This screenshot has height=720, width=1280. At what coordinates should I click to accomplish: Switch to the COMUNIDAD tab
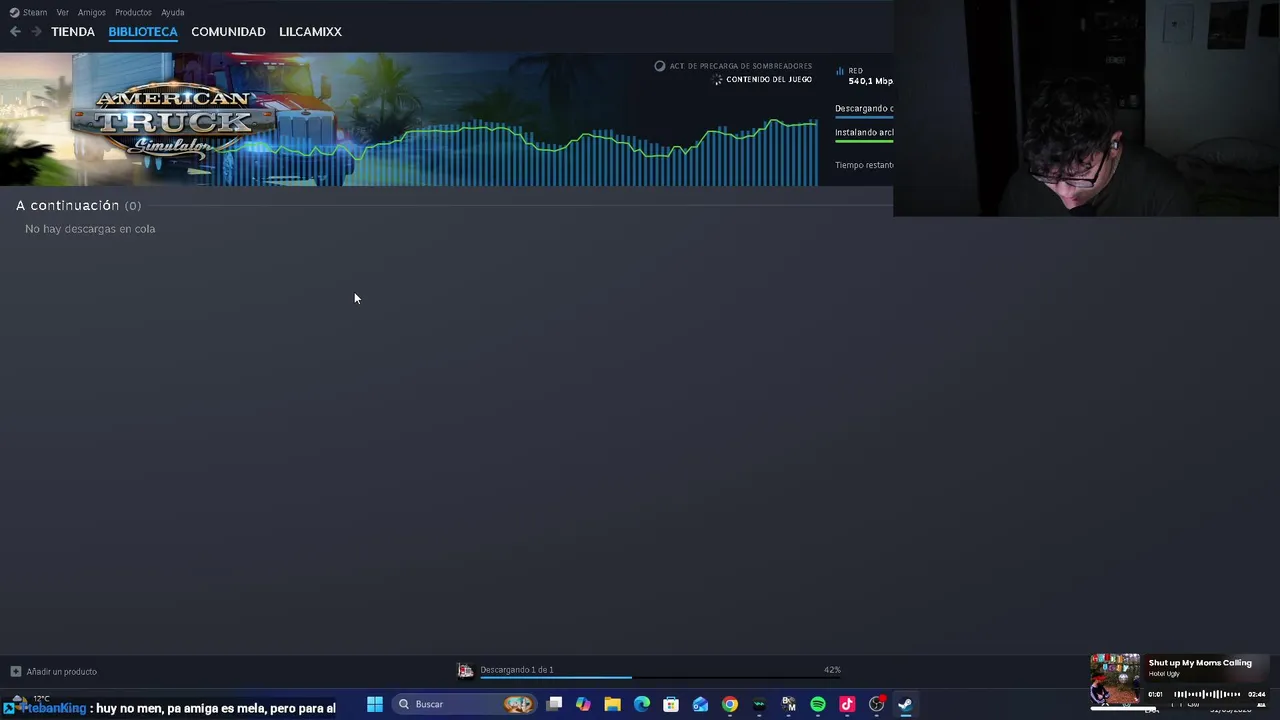coord(228,32)
